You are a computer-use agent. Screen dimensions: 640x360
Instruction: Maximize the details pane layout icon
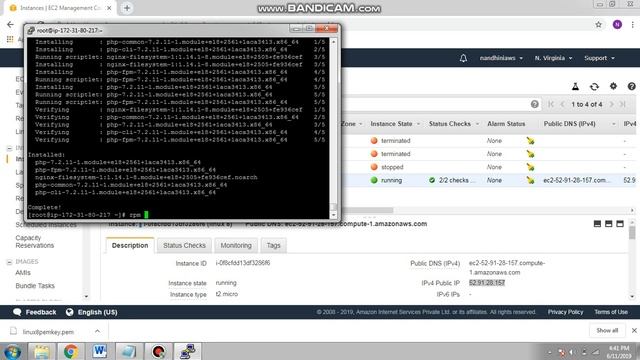tap(620, 224)
